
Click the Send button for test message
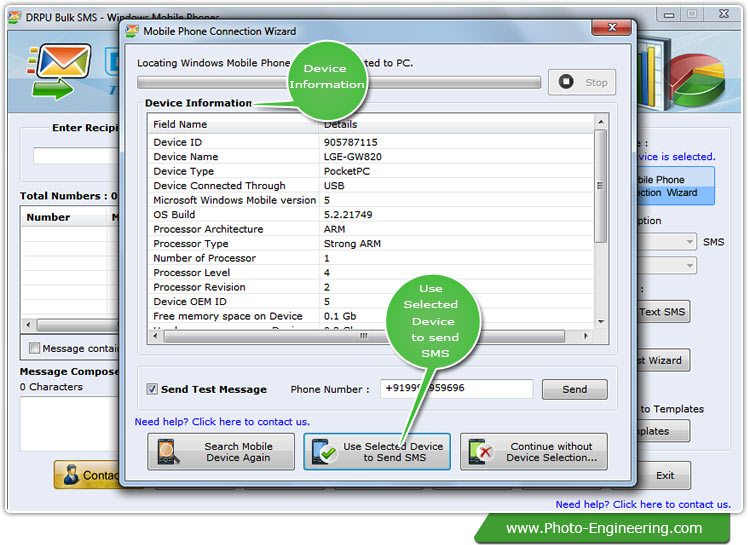(x=574, y=389)
